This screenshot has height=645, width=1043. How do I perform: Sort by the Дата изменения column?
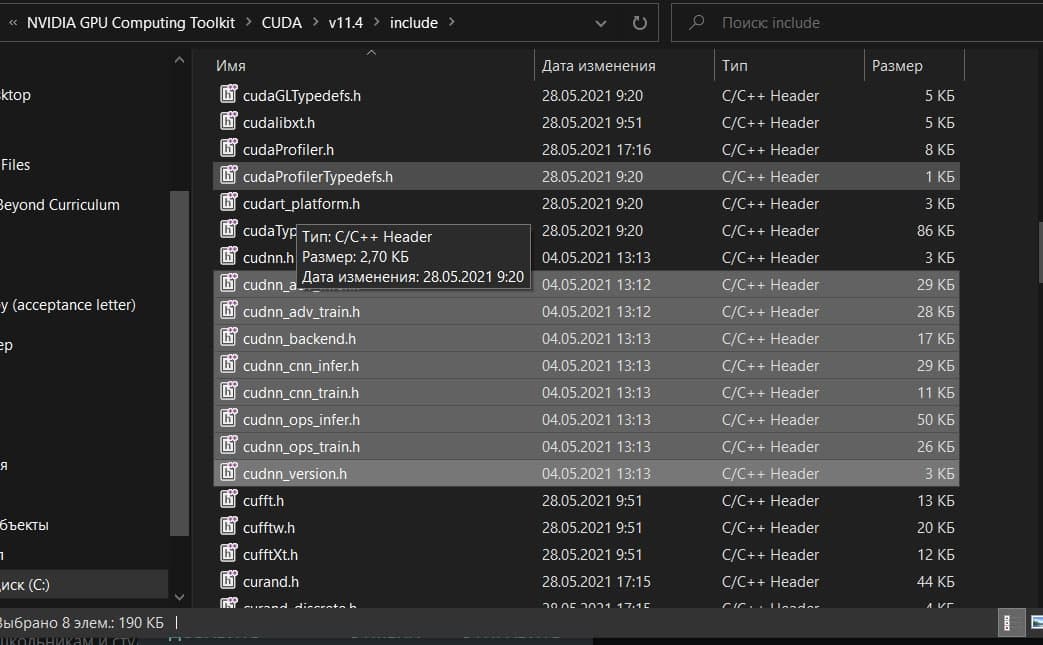pyautogui.click(x=598, y=66)
